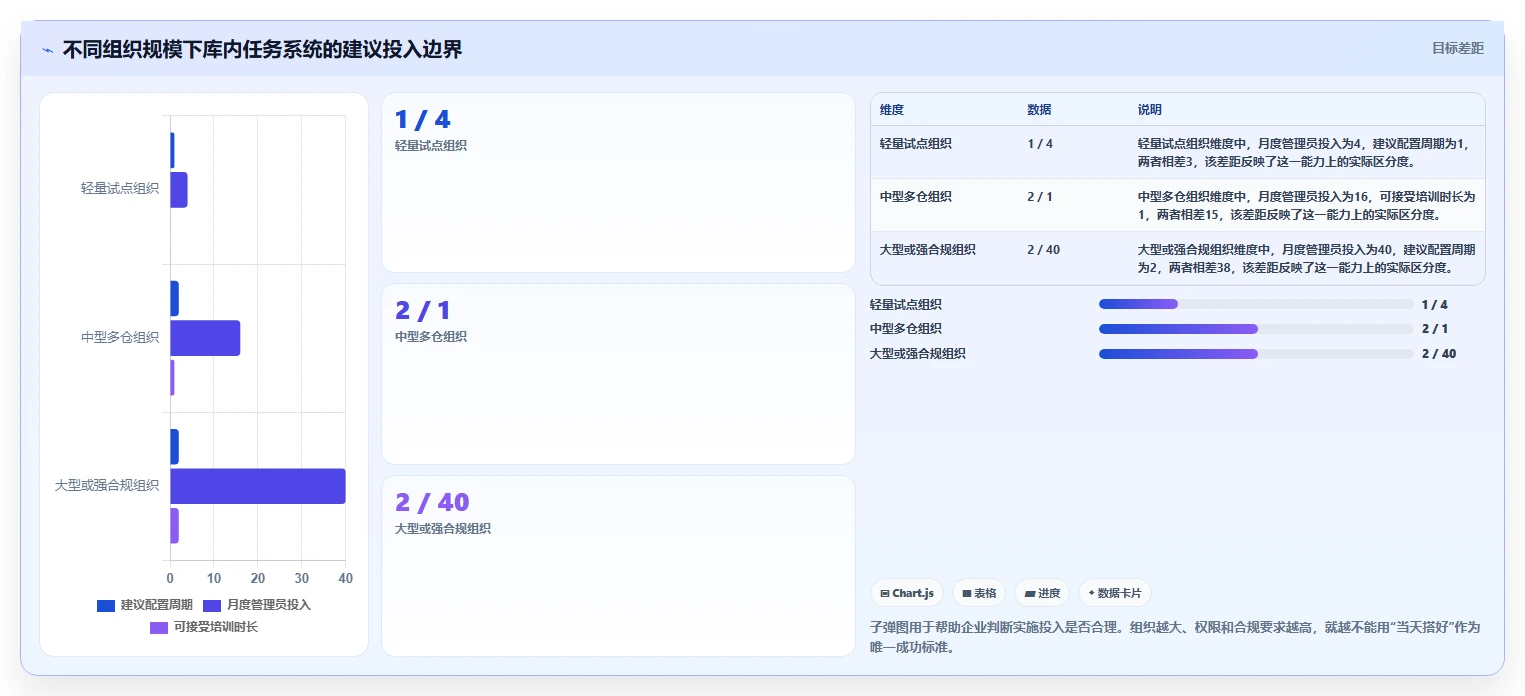Click table cell 中型多仓组织

pos(916,197)
